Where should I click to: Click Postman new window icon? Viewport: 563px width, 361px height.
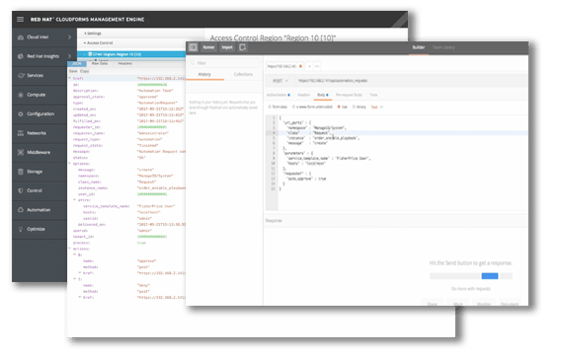click(x=242, y=47)
